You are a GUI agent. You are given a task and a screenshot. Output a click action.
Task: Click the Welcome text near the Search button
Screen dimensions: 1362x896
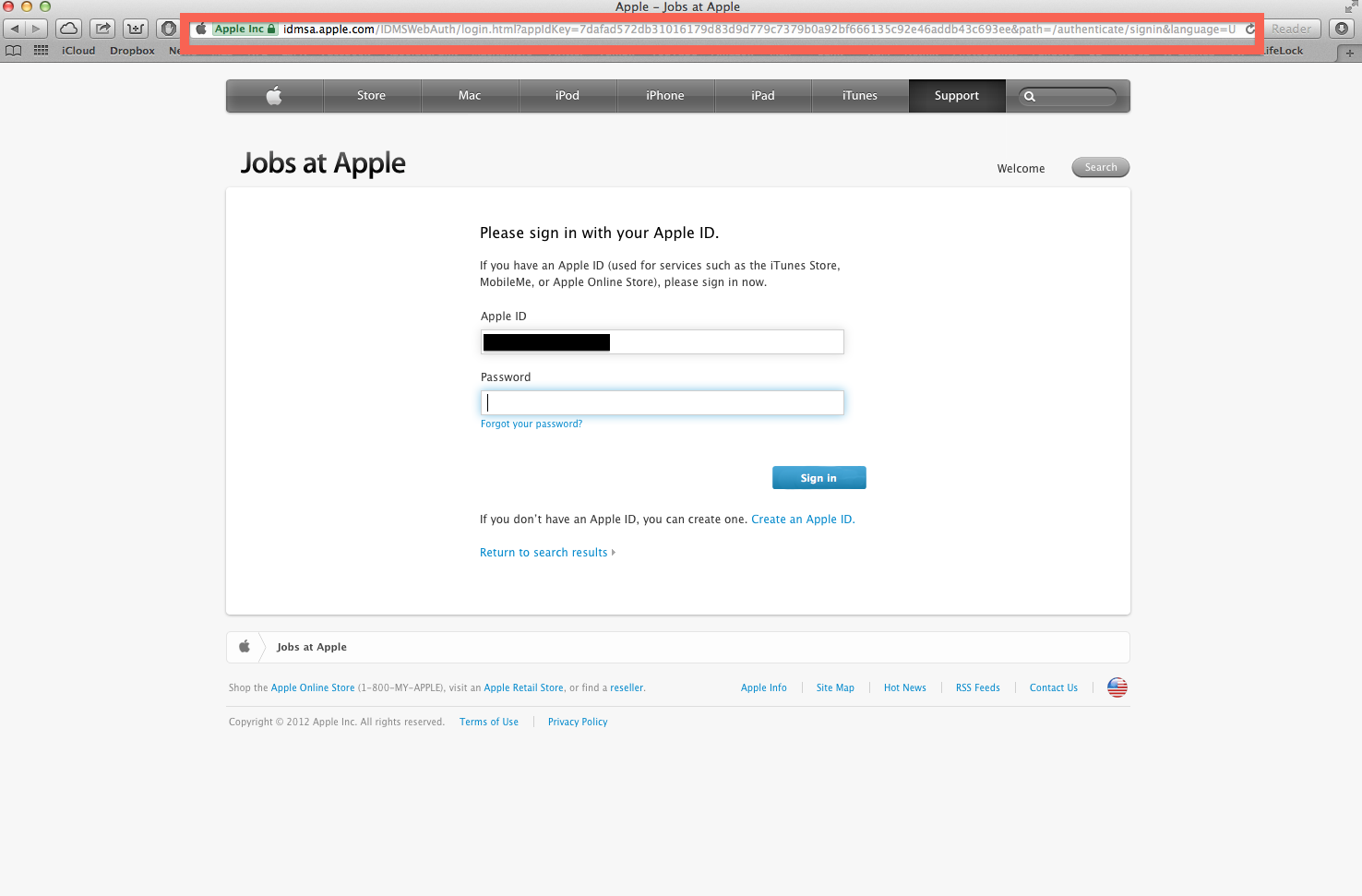[x=1021, y=168]
